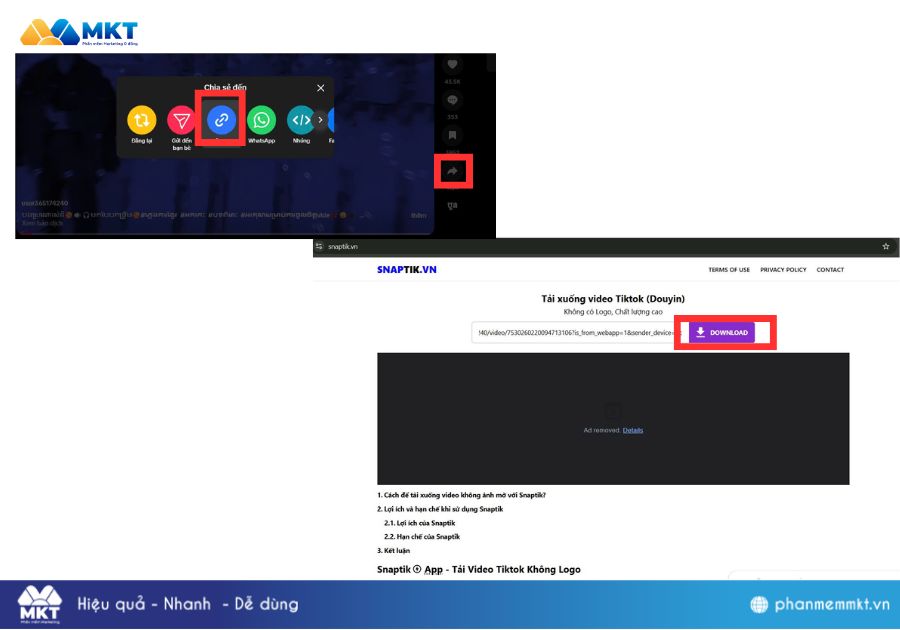Click the DOWNLOAD button

[722, 332]
